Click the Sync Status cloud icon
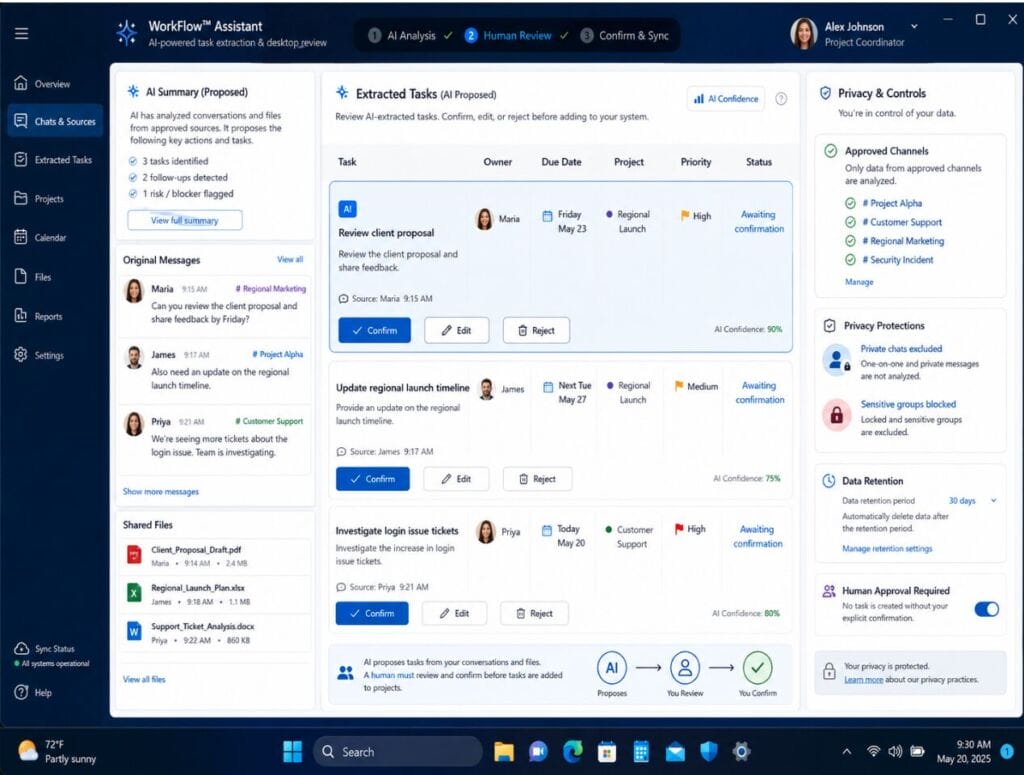 click(x=22, y=648)
